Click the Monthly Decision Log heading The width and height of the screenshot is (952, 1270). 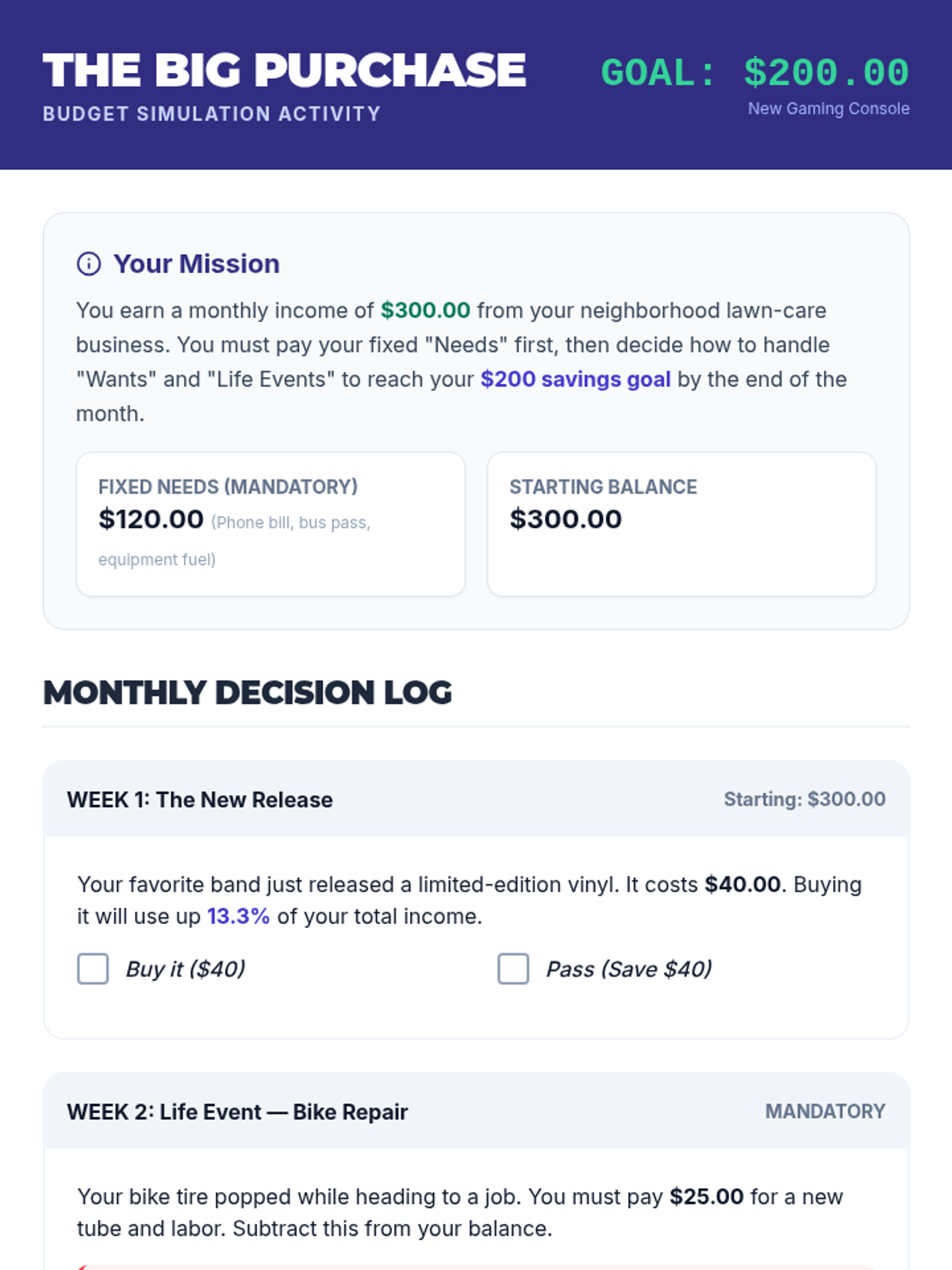coord(248,693)
